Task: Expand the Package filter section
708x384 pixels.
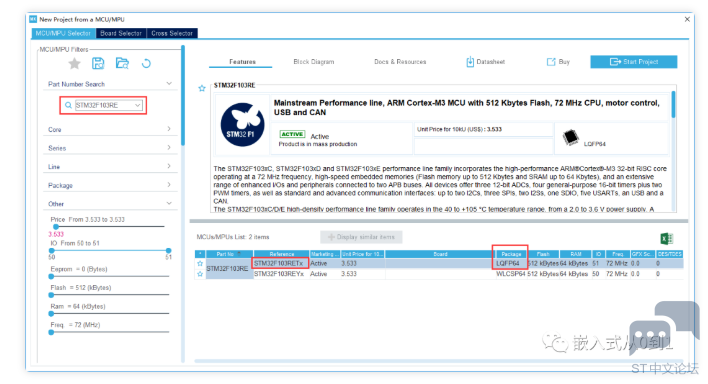Action: [x=109, y=185]
